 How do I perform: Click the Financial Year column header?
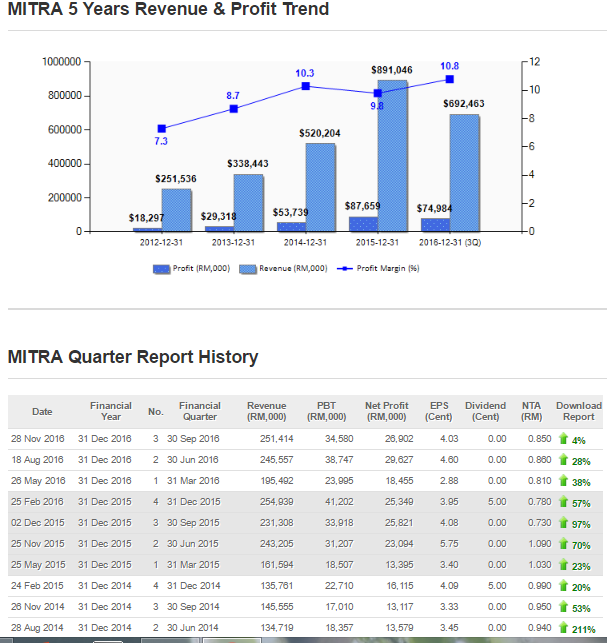point(111,411)
